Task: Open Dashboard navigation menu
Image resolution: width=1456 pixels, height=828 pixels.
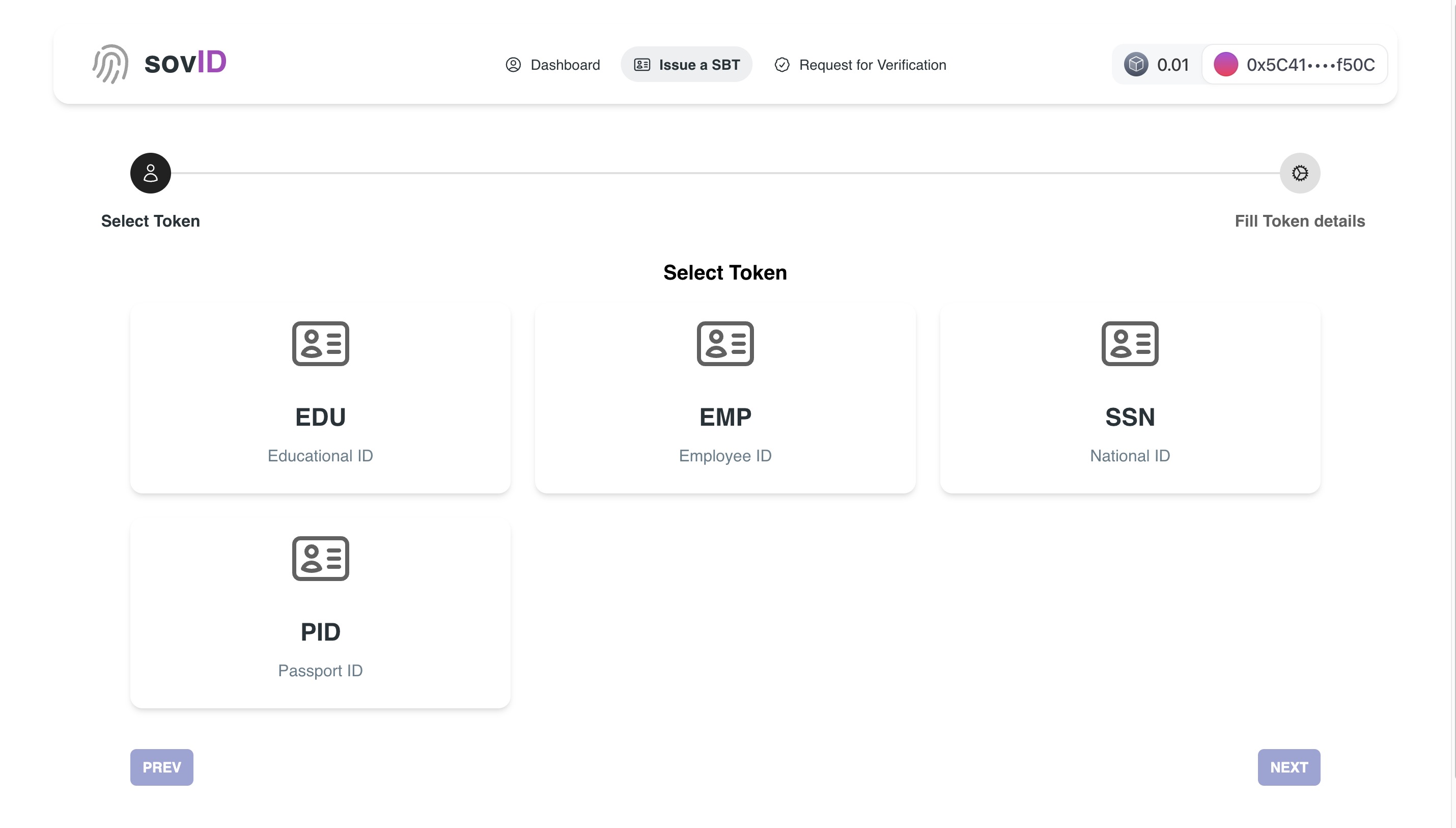Action: 553,65
